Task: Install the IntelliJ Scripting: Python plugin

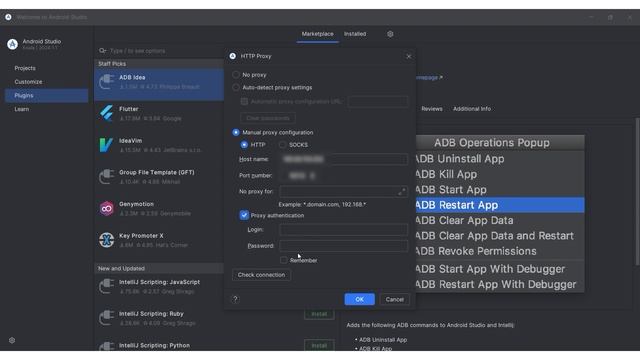Action: [319, 345]
